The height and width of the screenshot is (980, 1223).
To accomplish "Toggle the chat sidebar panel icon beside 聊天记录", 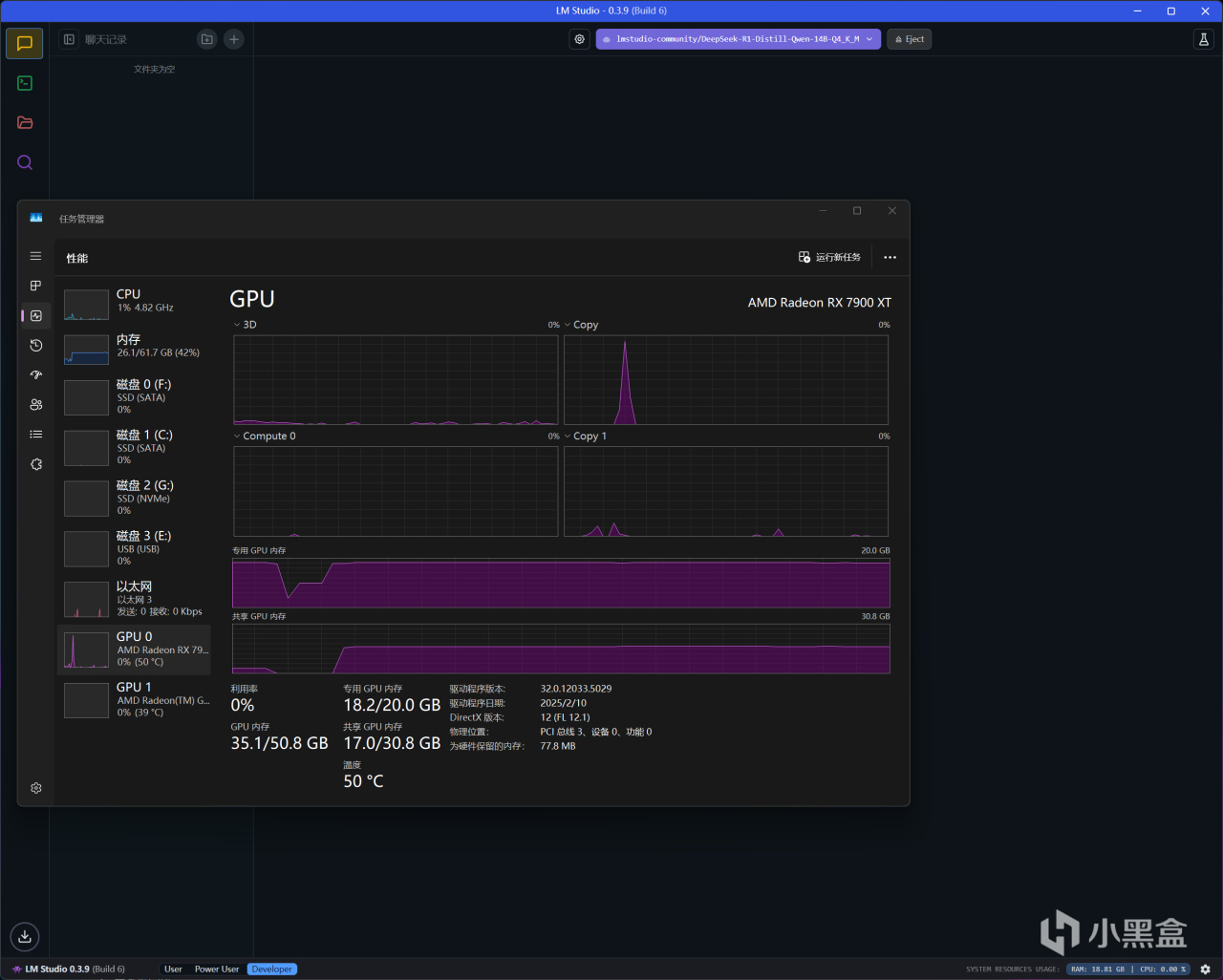I will 69,39.
